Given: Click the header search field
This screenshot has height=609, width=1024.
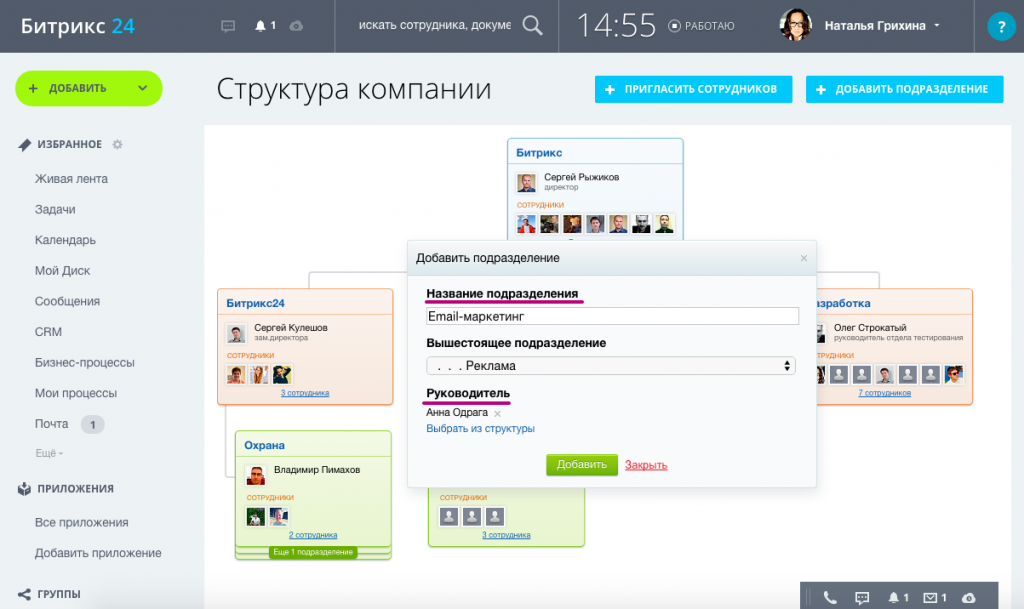Looking at the screenshot, I should point(434,25).
